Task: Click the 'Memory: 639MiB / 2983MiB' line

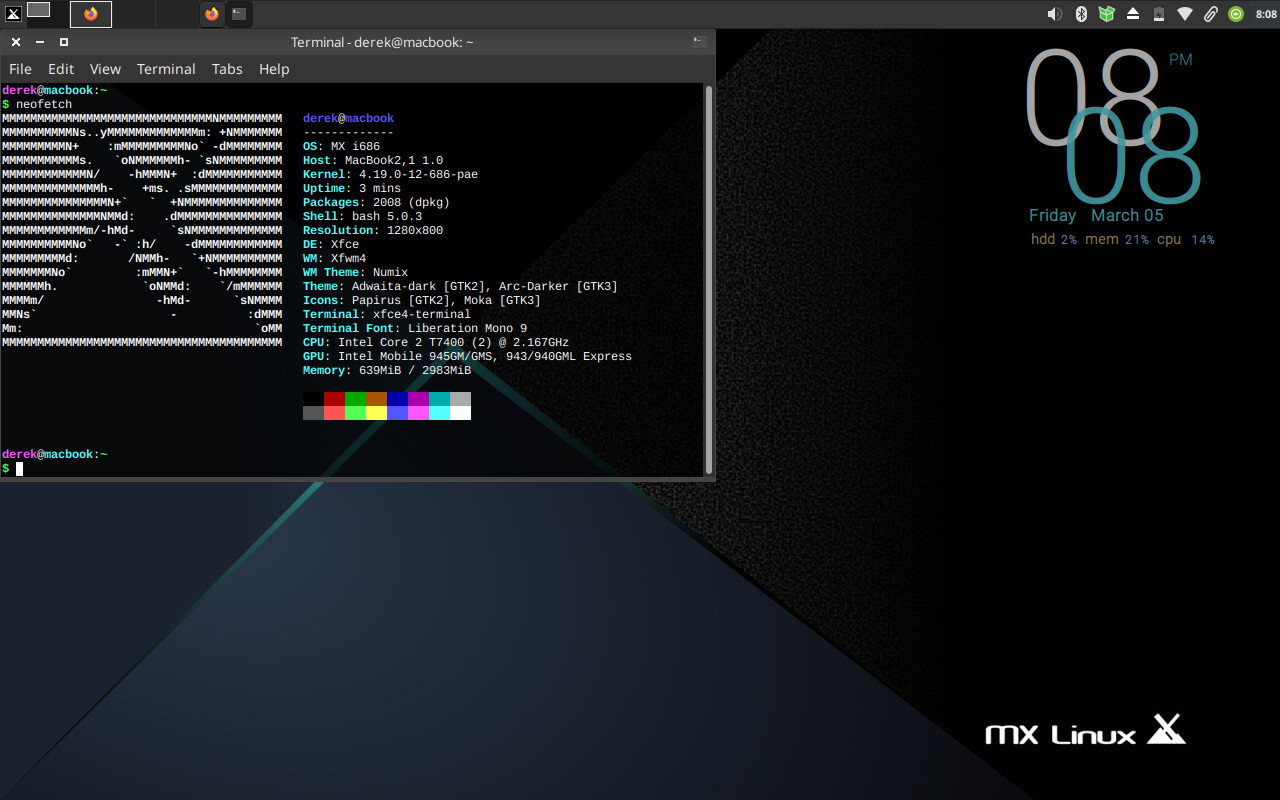Action: 387,370
